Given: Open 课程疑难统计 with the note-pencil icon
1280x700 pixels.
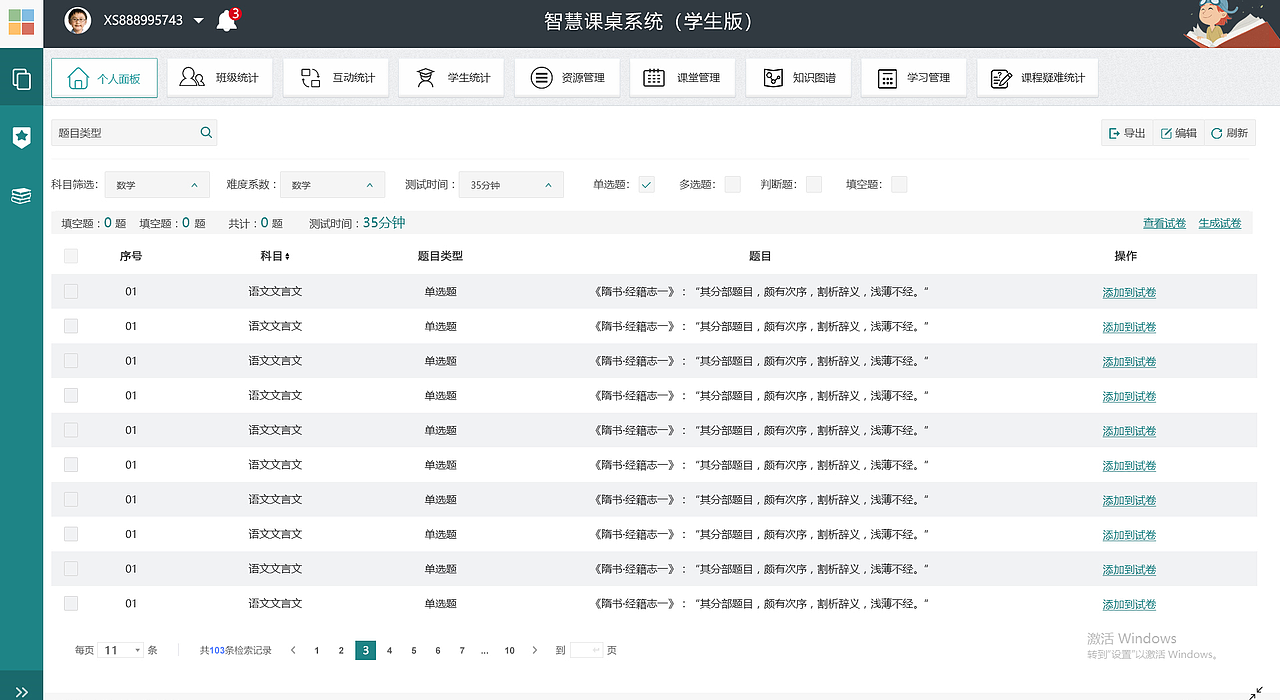Looking at the screenshot, I should pos(1038,78).
